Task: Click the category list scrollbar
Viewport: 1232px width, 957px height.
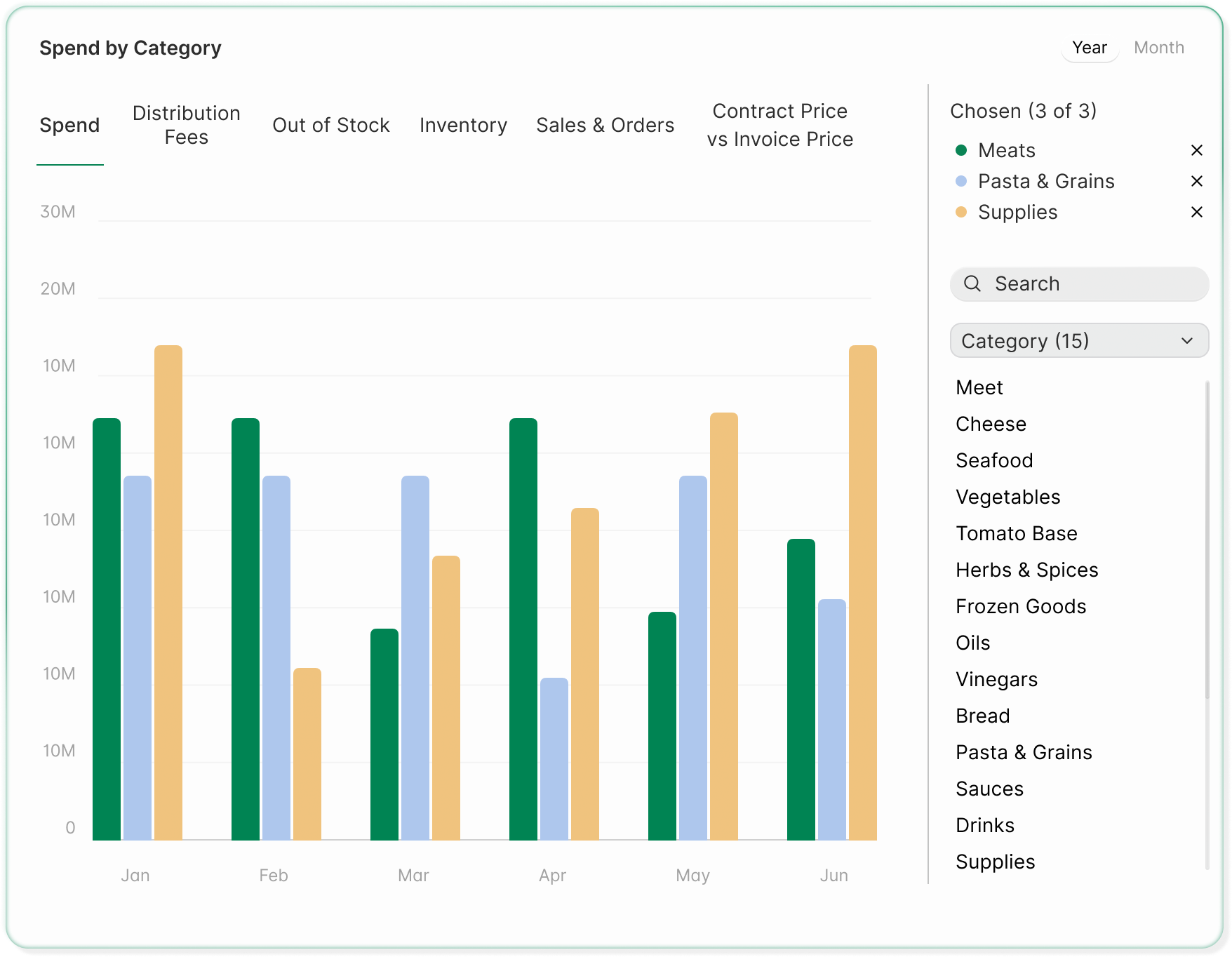Action: (1207, 540)
